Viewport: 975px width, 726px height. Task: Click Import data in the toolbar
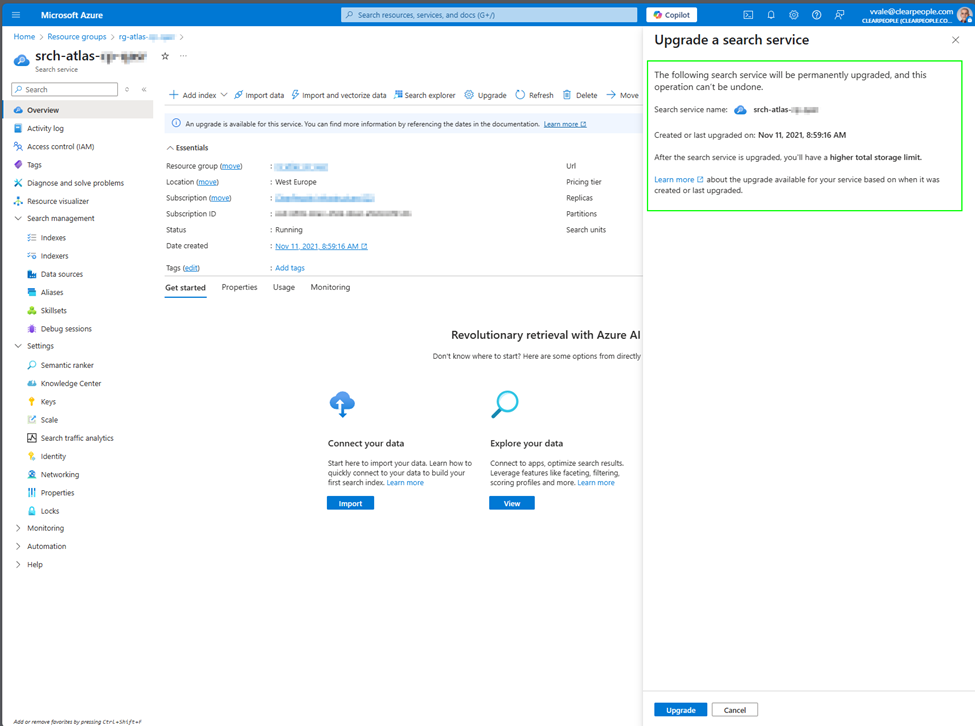pyautogui.click(x=259, y=95)
